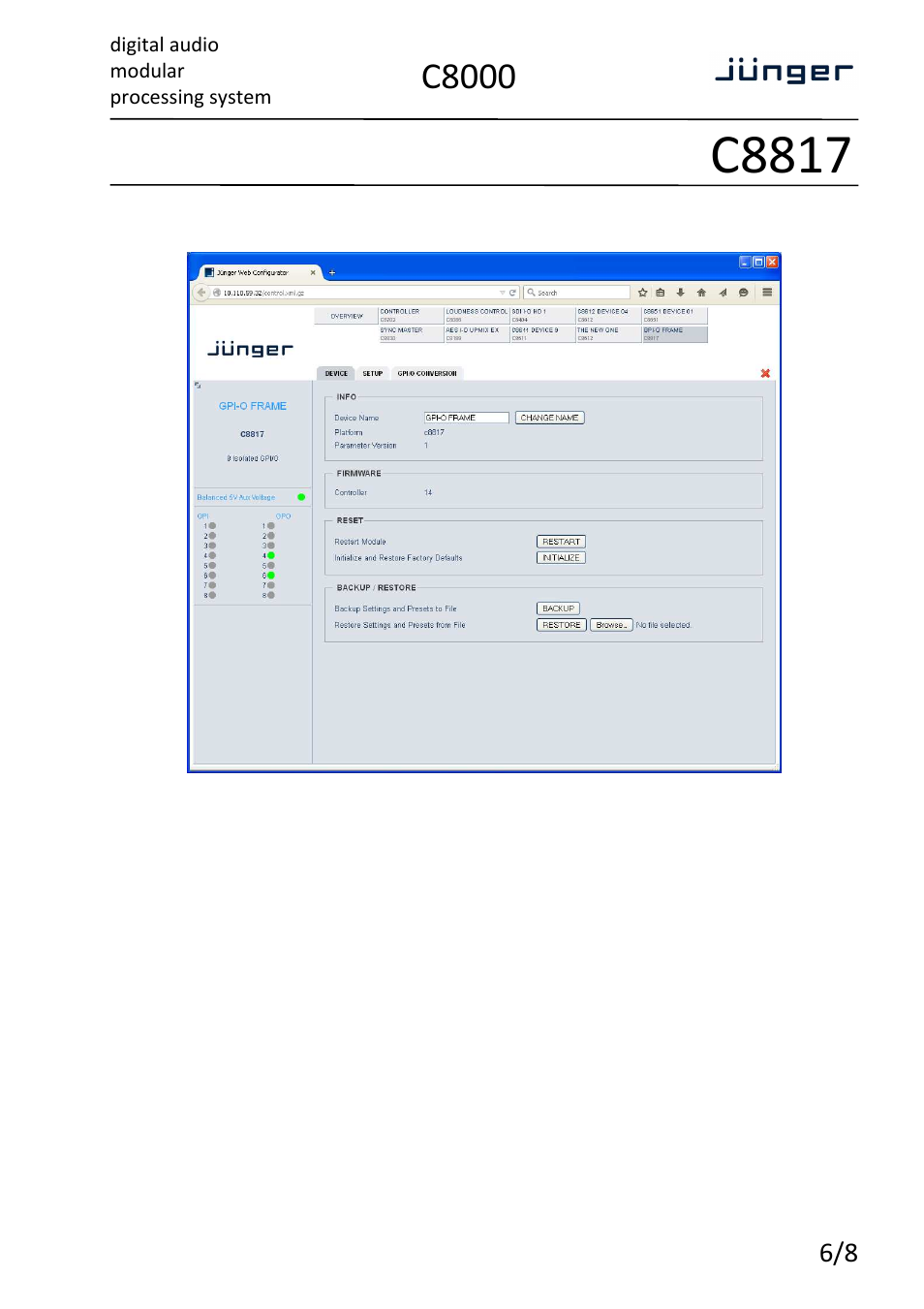Select the C8651 DEVICE 01 module
Image resolution: width=924 pixels, height=1309 pixels.
(674, 316)
